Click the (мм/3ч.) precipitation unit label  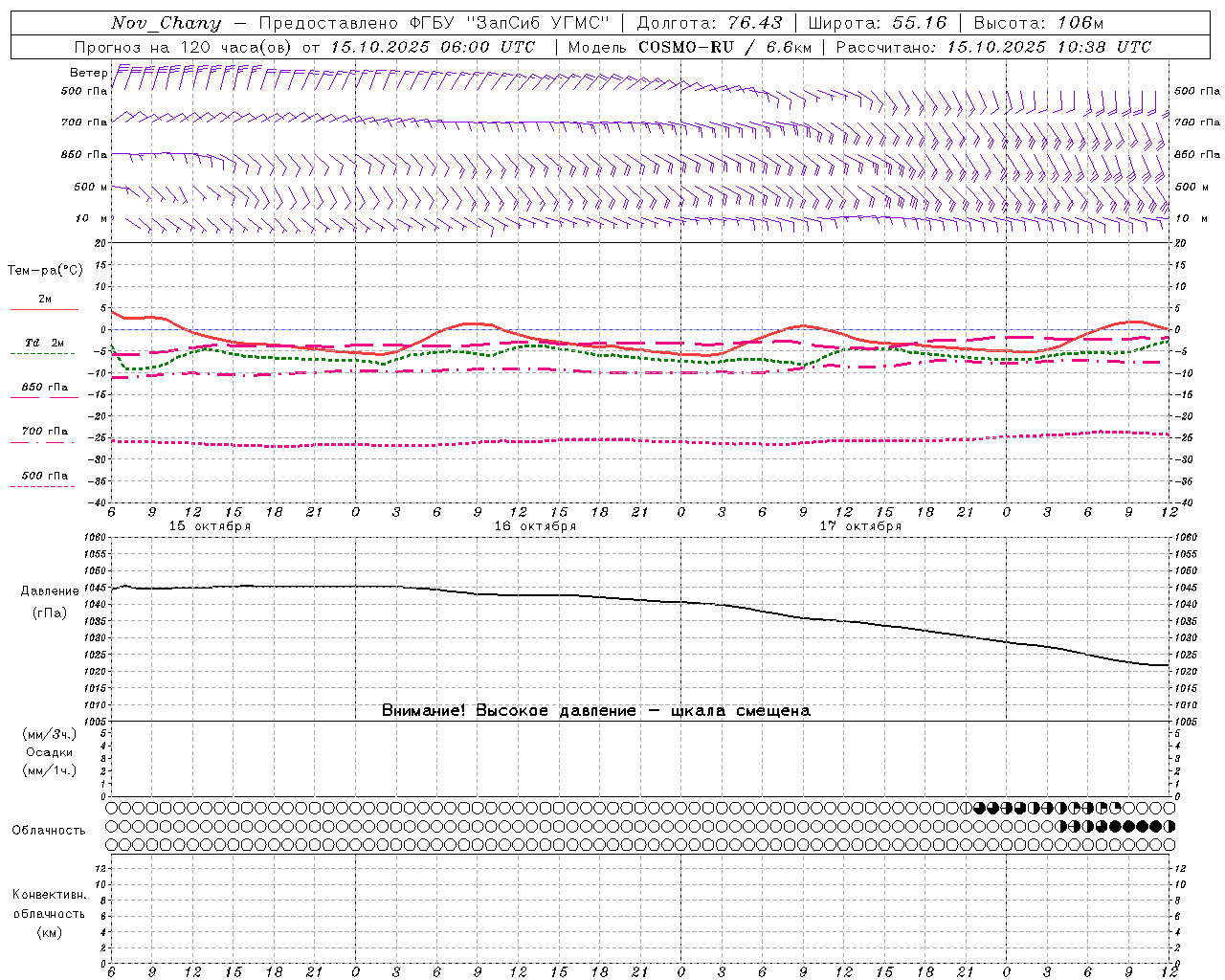[50, 734]
